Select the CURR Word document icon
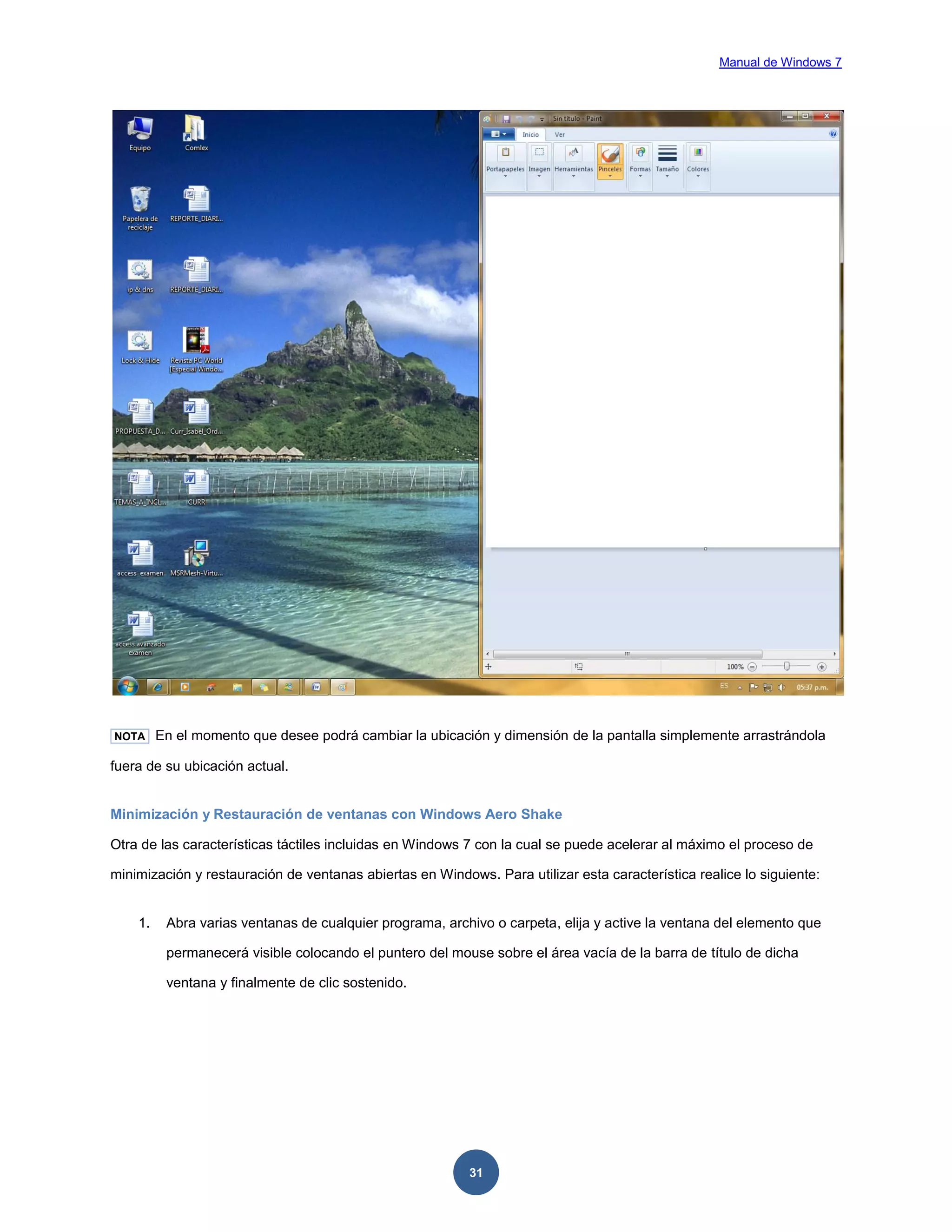Image resolution: width=952 pixels, height=1232 pixels. 196,487
